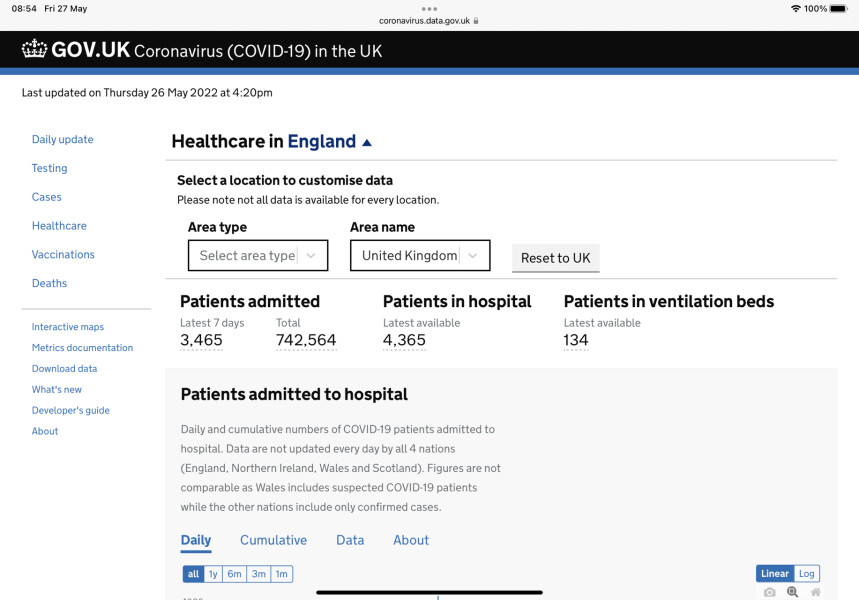Collapse the Healthcare in England location selector
Viewport: 859px width, 600px height.
click(367, 142)
